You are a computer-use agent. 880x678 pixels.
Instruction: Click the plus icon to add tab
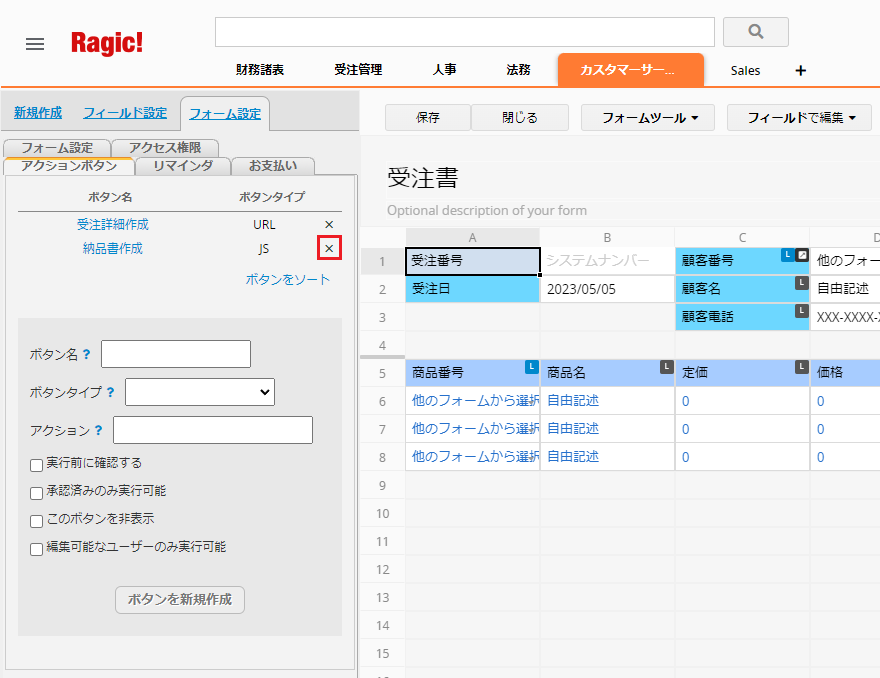[x=800, y=70]
